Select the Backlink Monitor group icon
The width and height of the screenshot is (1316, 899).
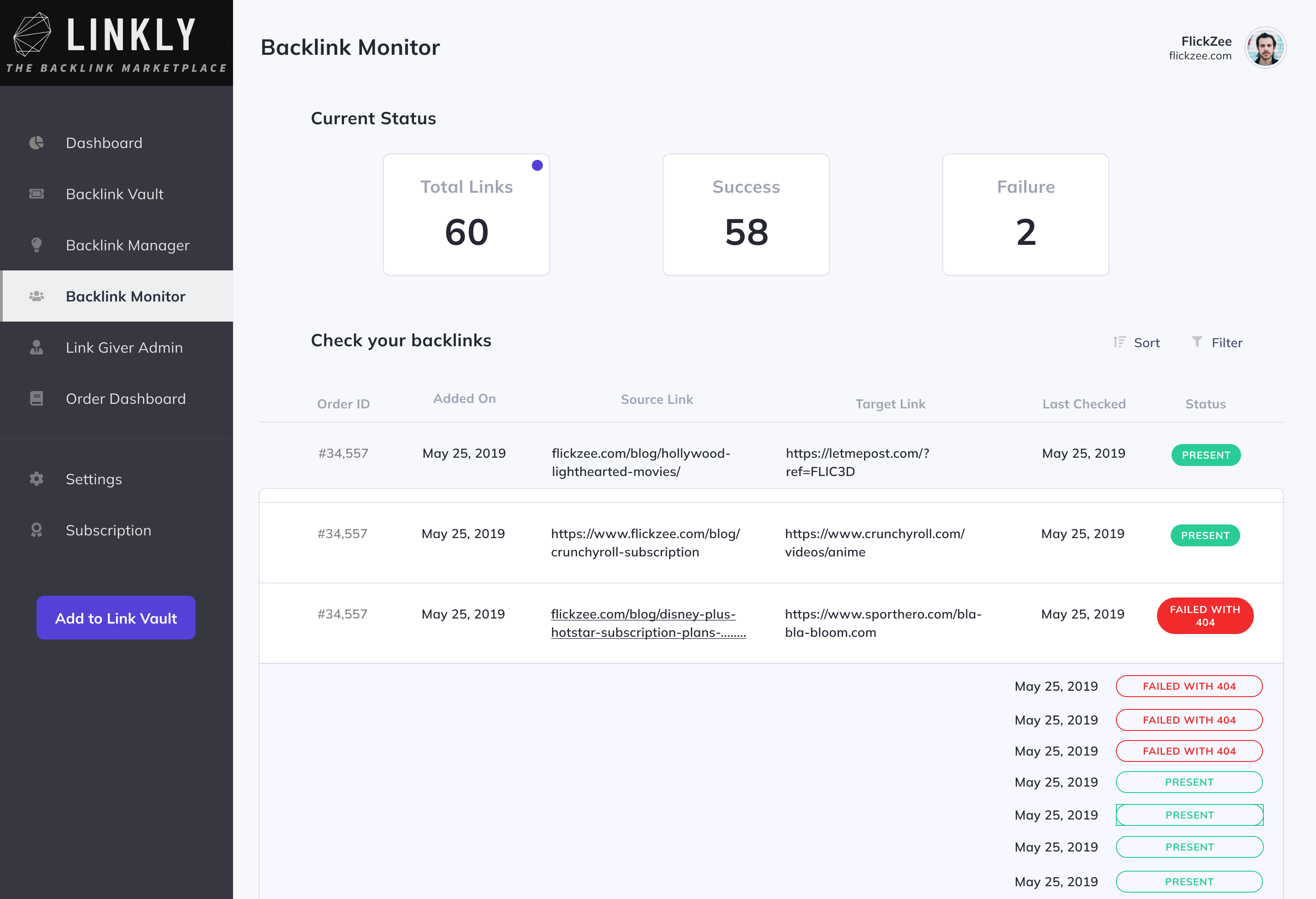pyautogui.click(x=36, y=296)
